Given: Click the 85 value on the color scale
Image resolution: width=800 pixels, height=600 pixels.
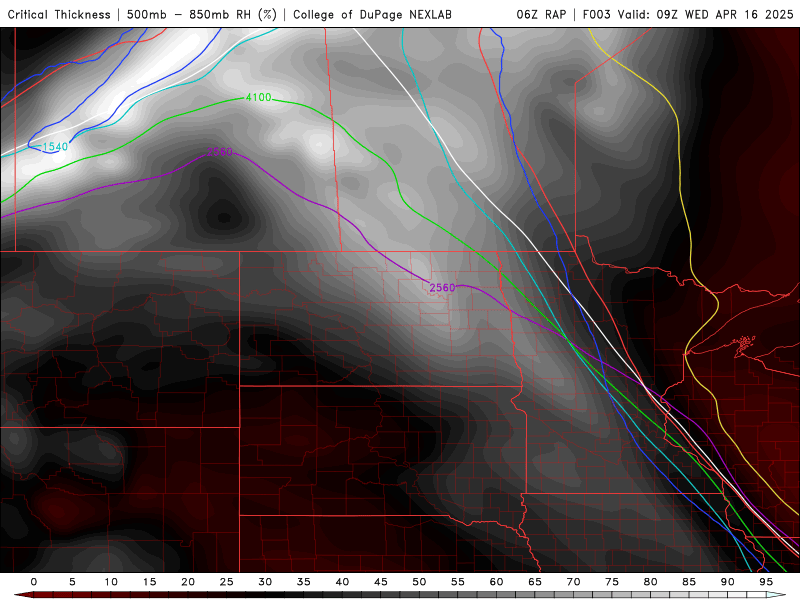Looking at the screenshot, I should pos(689,582).
